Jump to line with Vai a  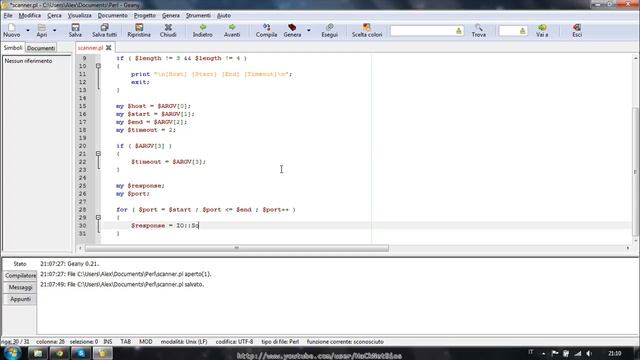tap(542, 31)
